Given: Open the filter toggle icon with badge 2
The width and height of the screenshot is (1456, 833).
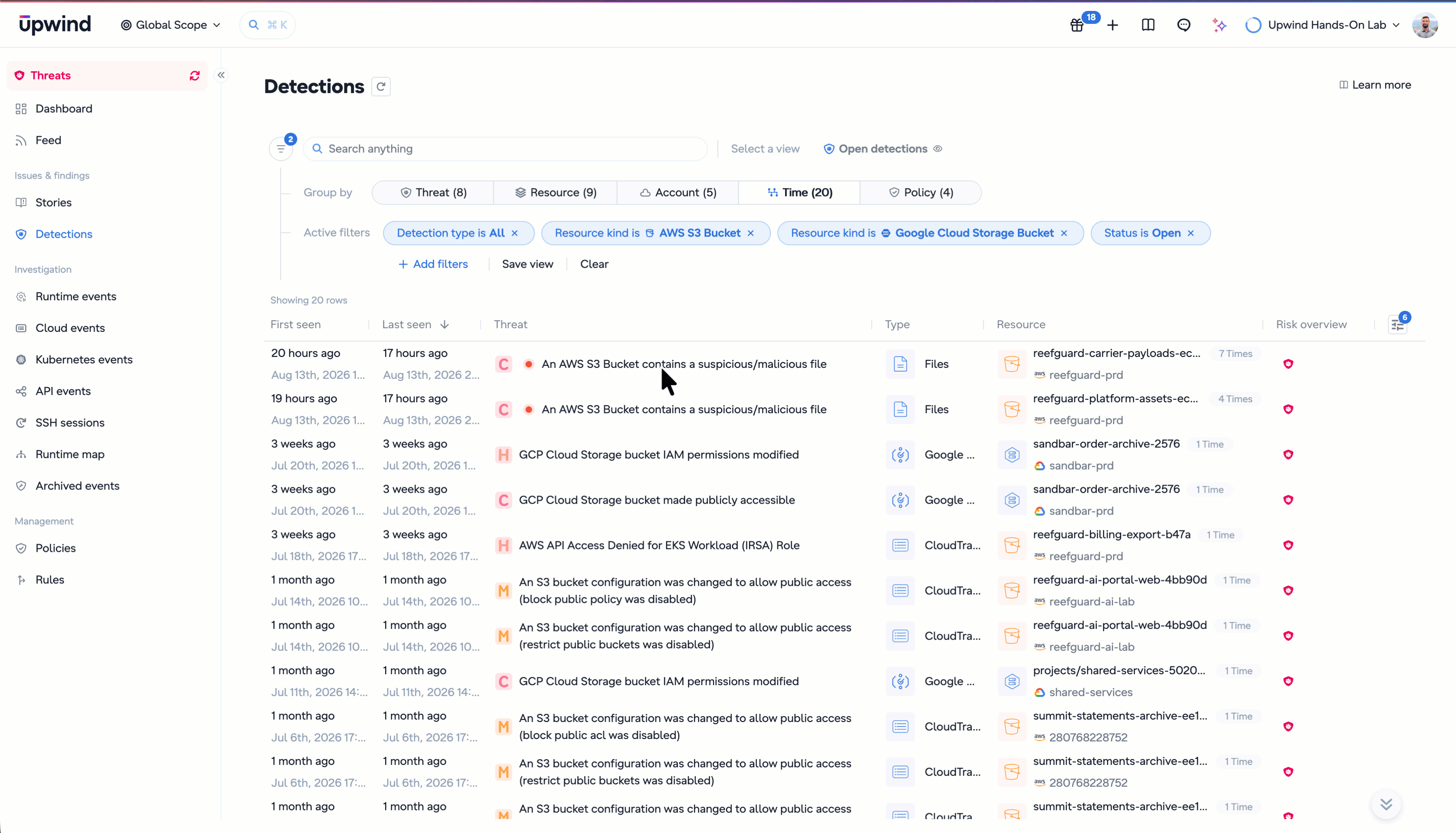Looking at the screenshot, I should click(x=281, y=149).
